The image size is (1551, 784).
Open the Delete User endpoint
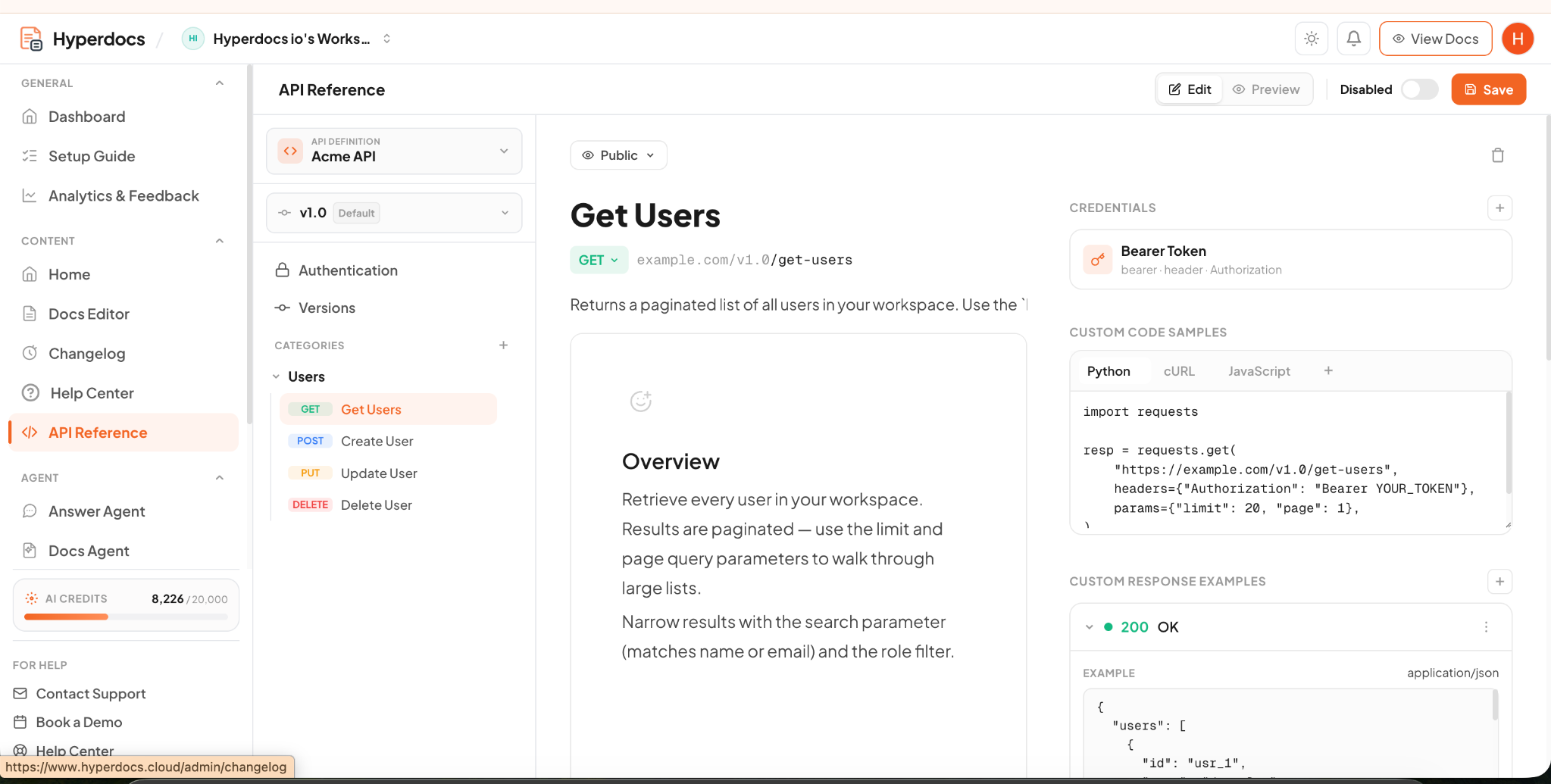[x=389, y=504]
